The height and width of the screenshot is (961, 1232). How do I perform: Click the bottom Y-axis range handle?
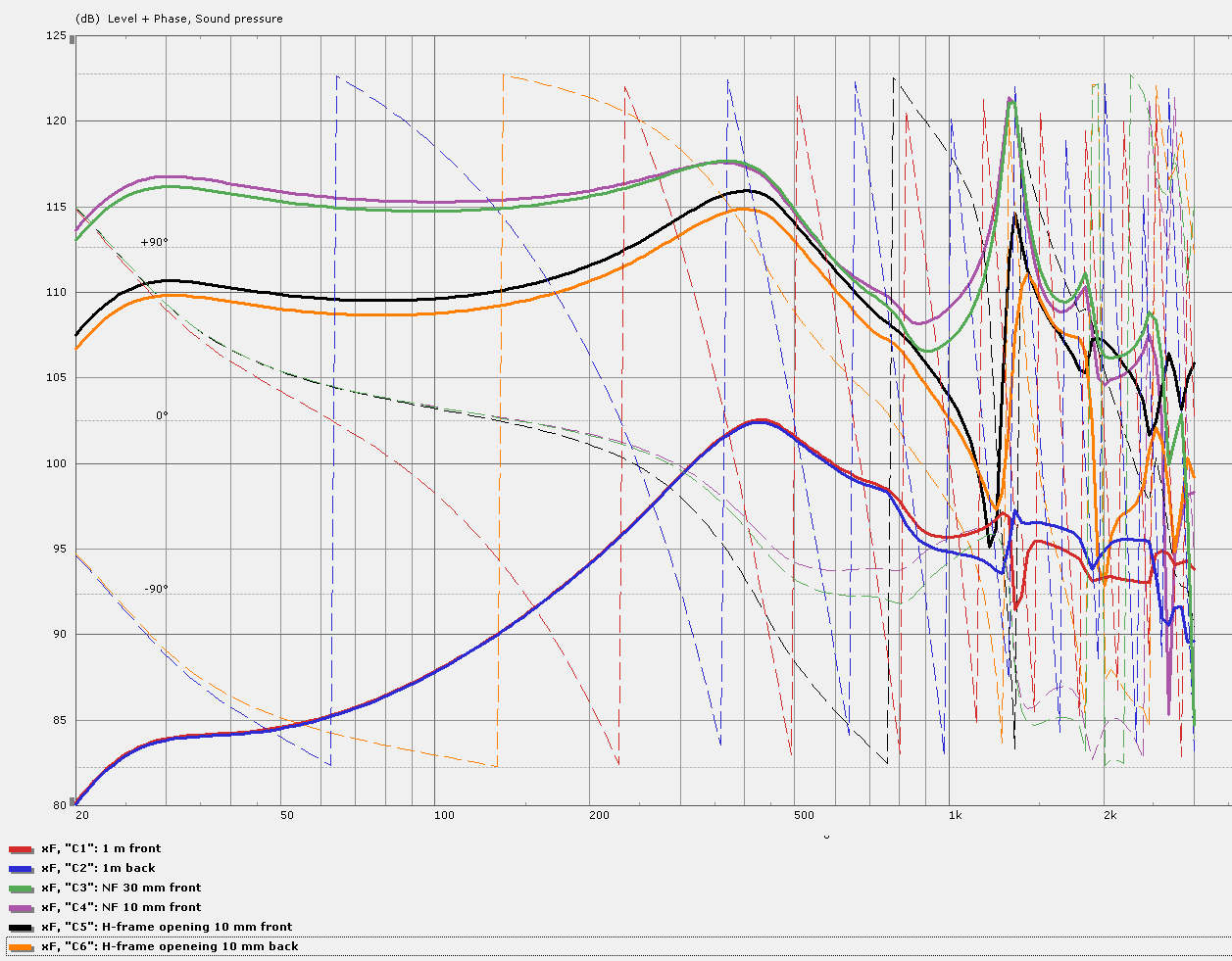click(72, 801)
